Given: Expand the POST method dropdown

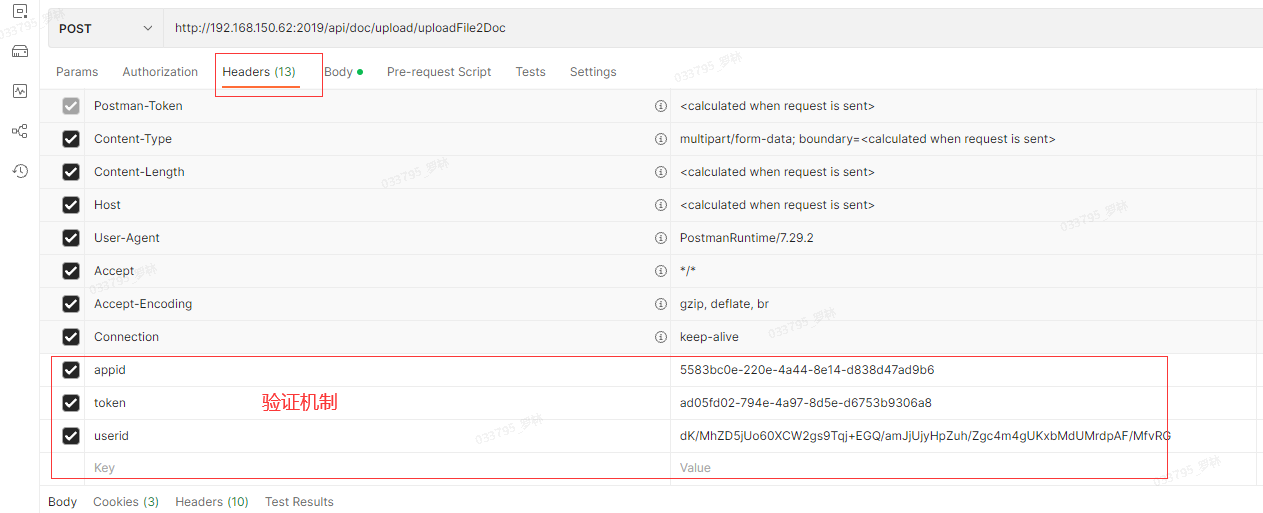Looking at the screenshot, I should [x=106, y=28].
